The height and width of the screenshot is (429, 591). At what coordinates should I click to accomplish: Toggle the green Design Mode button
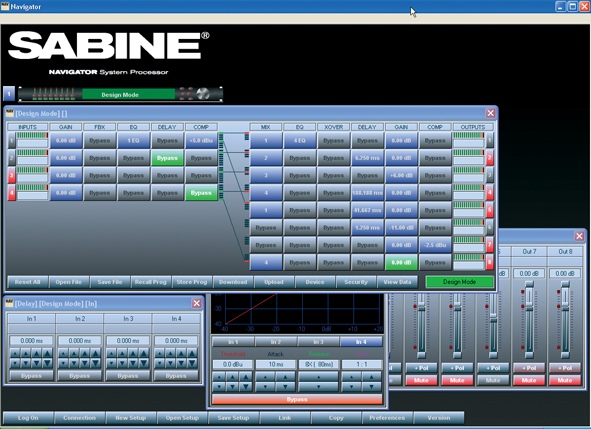(459, 282)
